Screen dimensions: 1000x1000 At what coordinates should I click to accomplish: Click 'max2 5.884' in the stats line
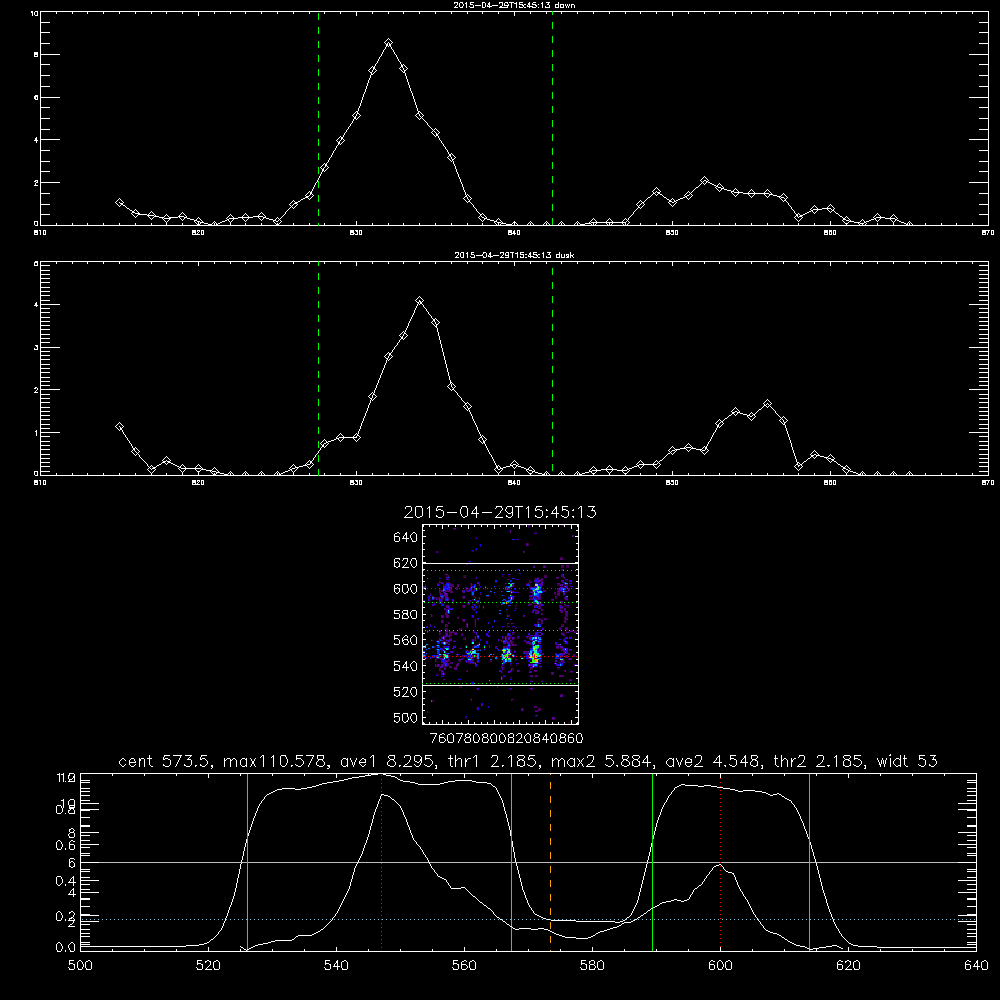(x=600, y=761)
